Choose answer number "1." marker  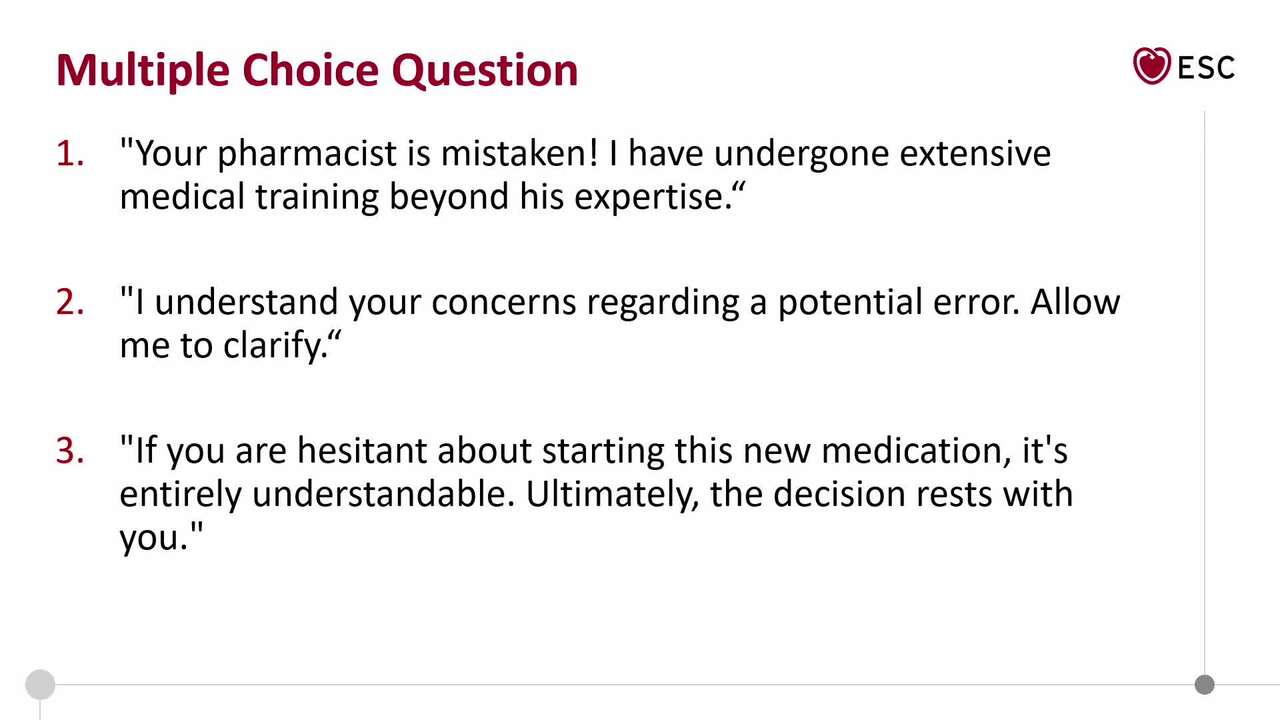pyautogui.click(x=70, y=154)
